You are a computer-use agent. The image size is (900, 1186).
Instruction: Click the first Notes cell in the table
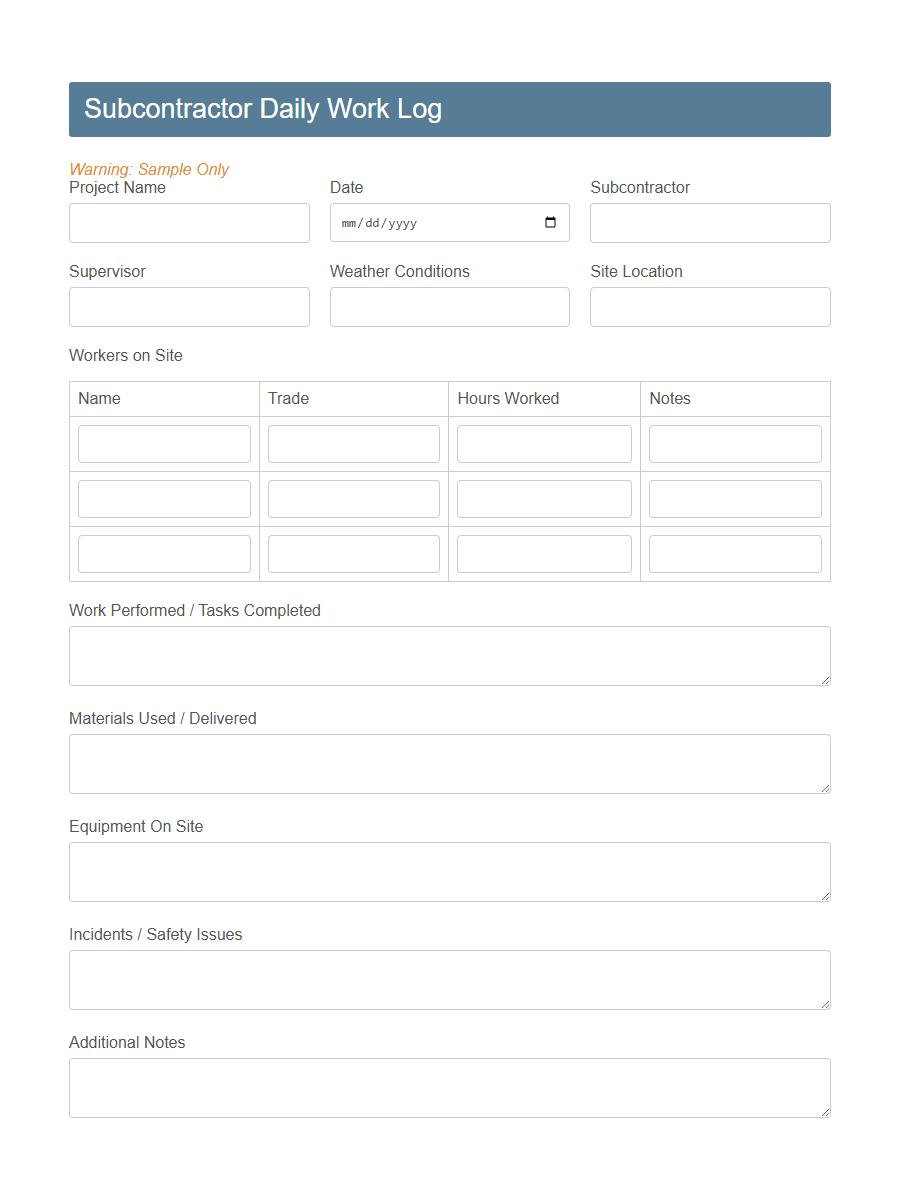735,443
